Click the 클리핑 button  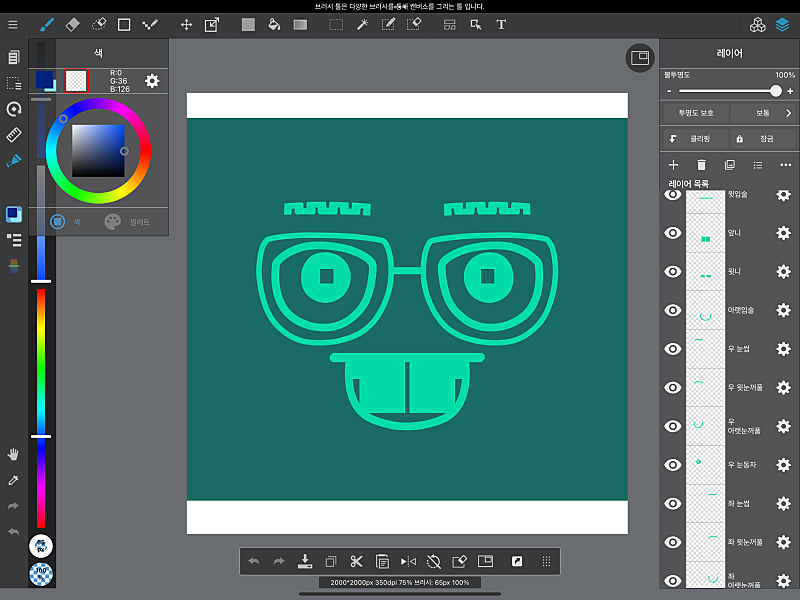click(x=694, y=139)
